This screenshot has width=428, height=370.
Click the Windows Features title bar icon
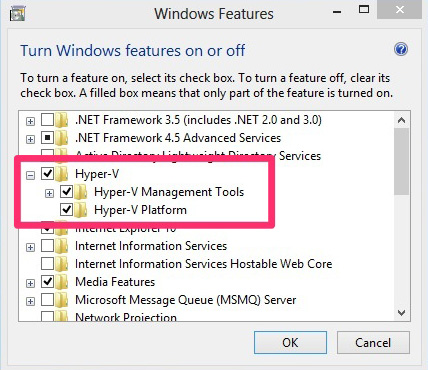click(x=18, y=14)
